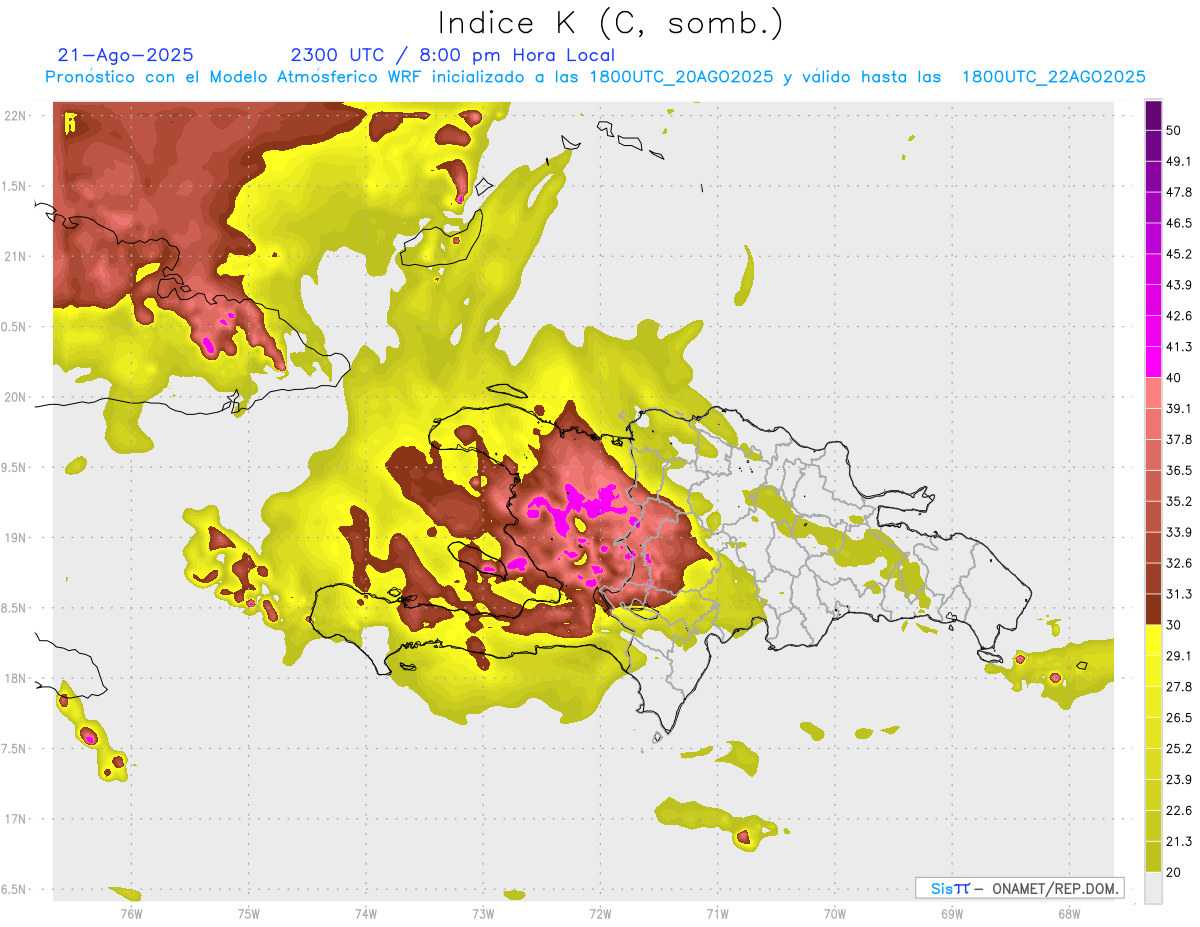Click the "22N" latitude label
Screen dimensions: 1200x927
coord(16,116)
